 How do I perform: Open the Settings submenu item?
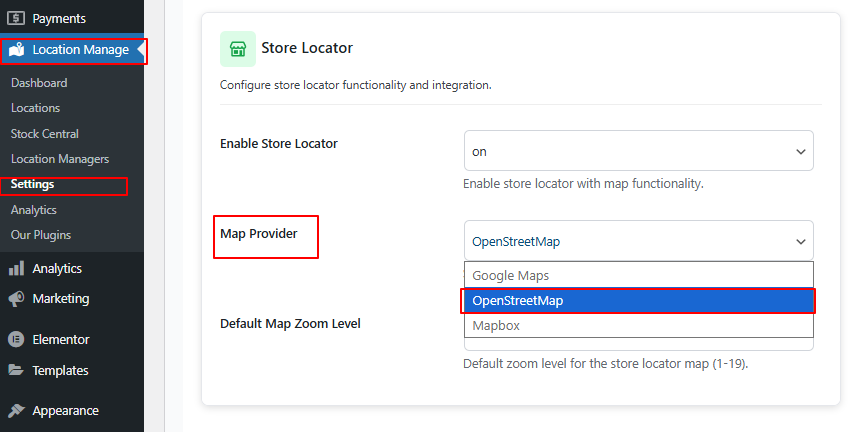coord(33,185)
